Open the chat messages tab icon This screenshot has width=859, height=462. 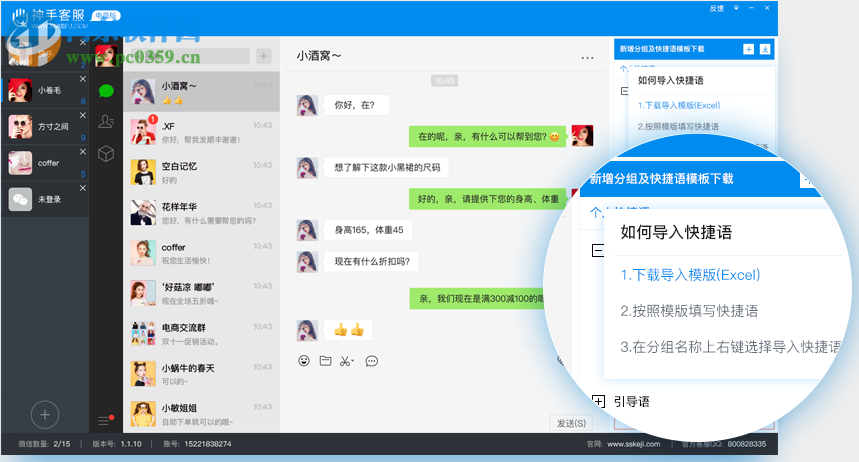coord(106,91)
